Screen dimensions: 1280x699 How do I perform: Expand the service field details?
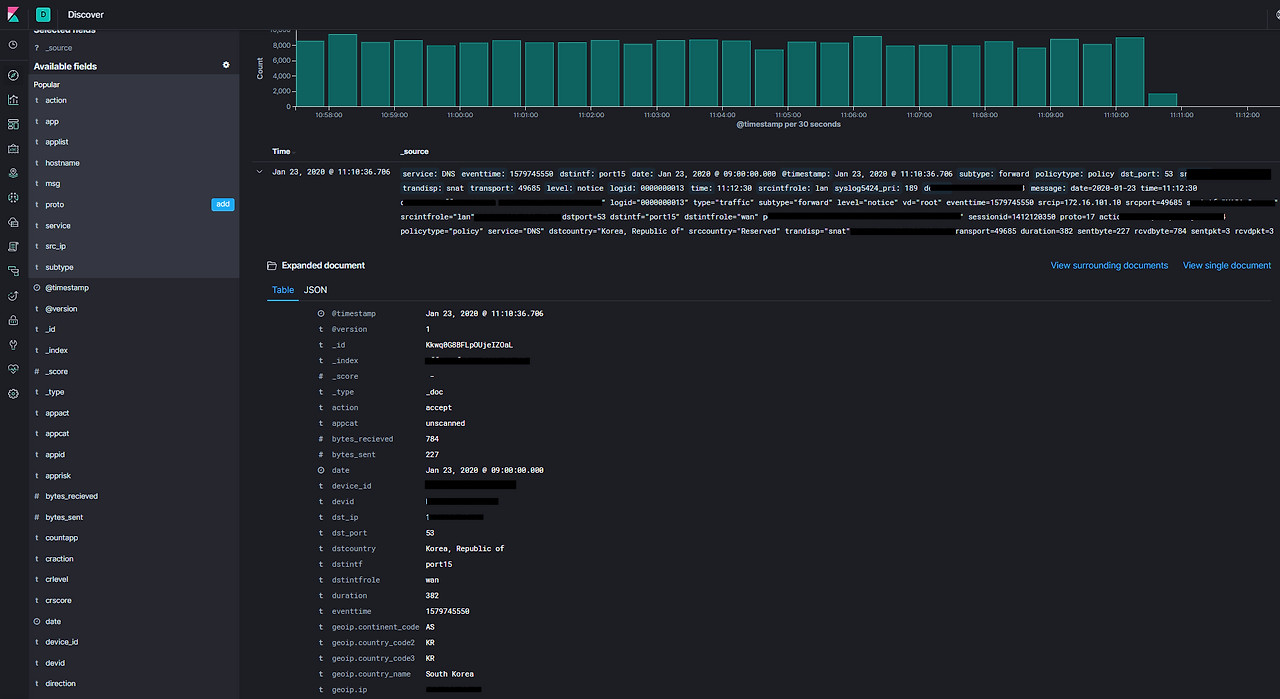58,225
